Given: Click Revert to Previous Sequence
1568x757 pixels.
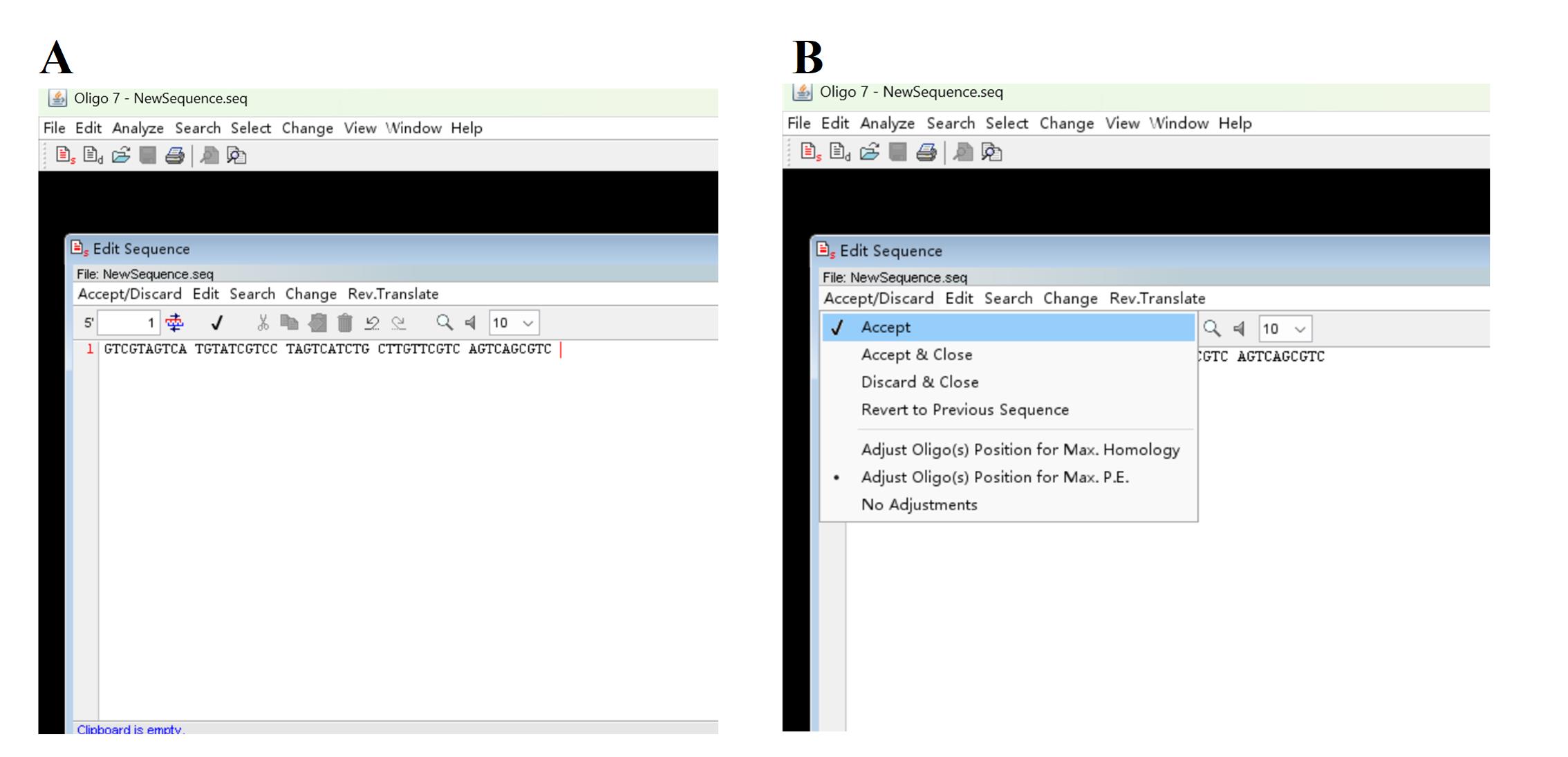Looking at the screenshot, I should [964, 410].
